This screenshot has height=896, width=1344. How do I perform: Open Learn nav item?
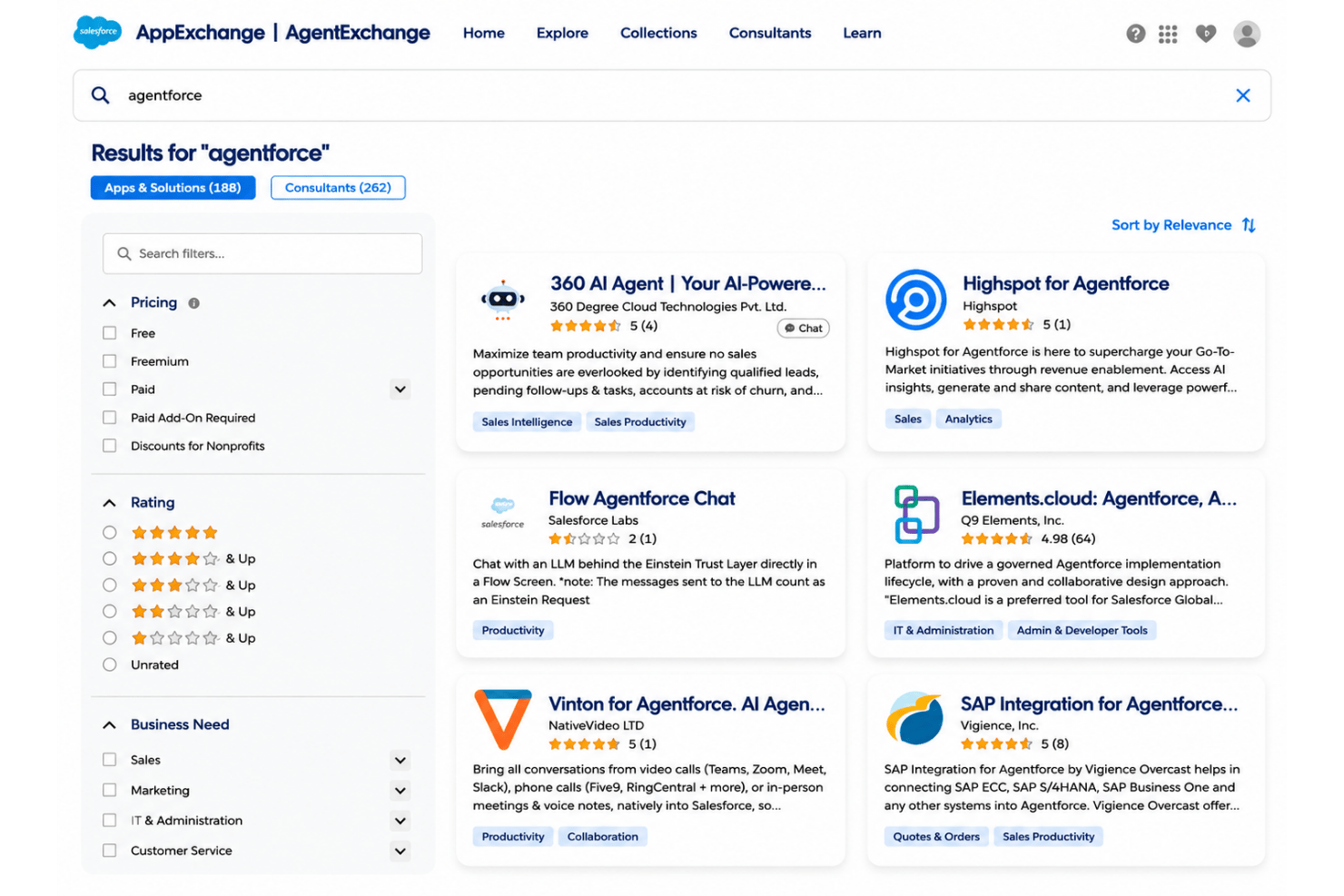click(862, 33)
